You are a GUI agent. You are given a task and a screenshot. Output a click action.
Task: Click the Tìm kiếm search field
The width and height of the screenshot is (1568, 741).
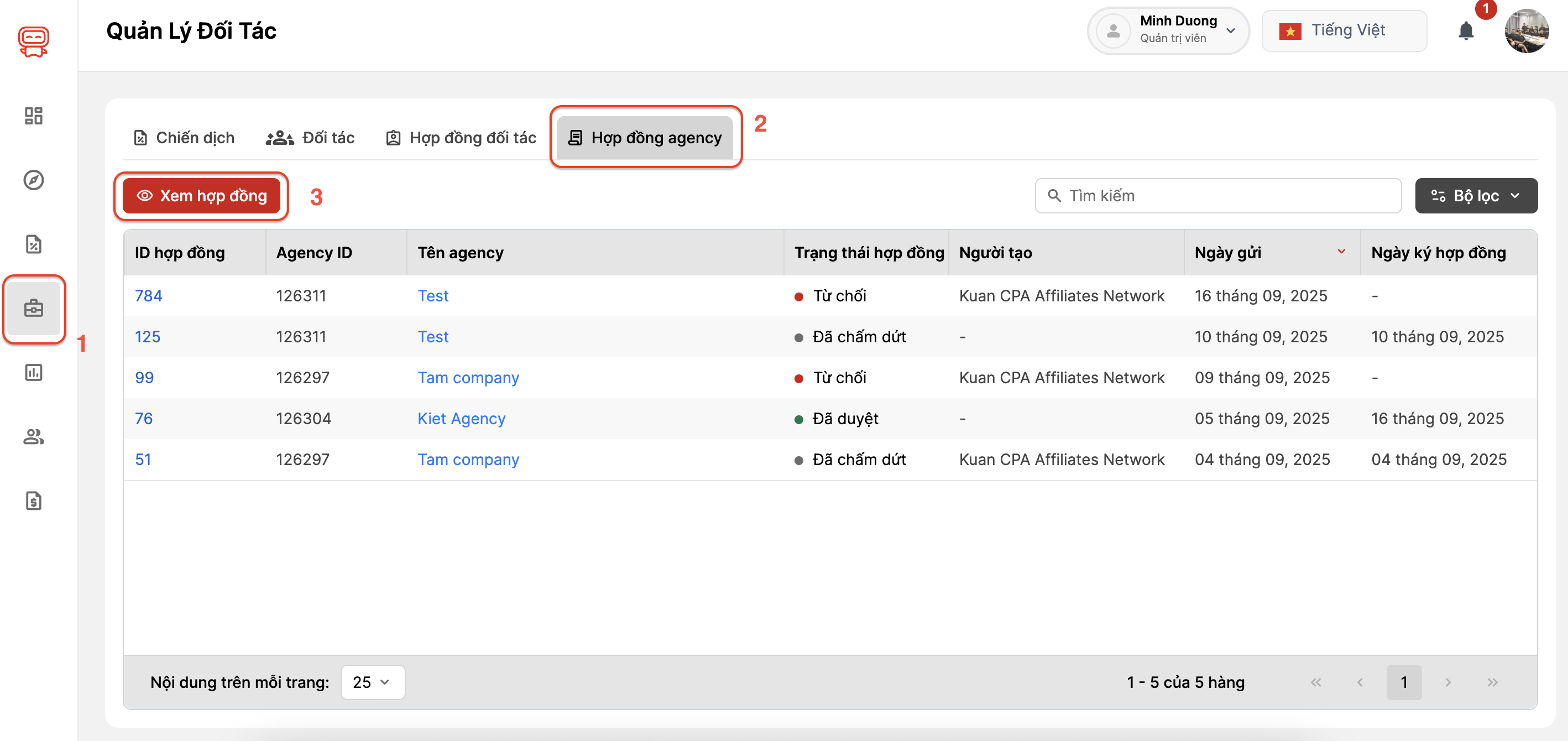coord(1217,196)
